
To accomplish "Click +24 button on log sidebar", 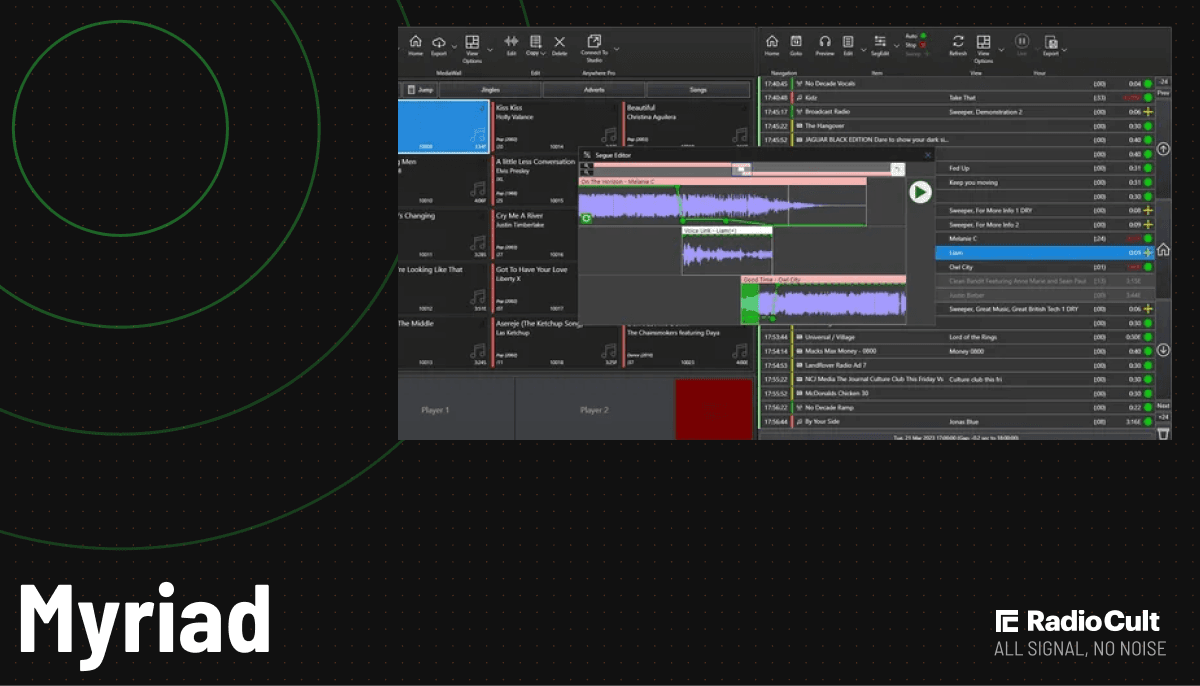I will pyautogui.click(x=1163, y=416).
